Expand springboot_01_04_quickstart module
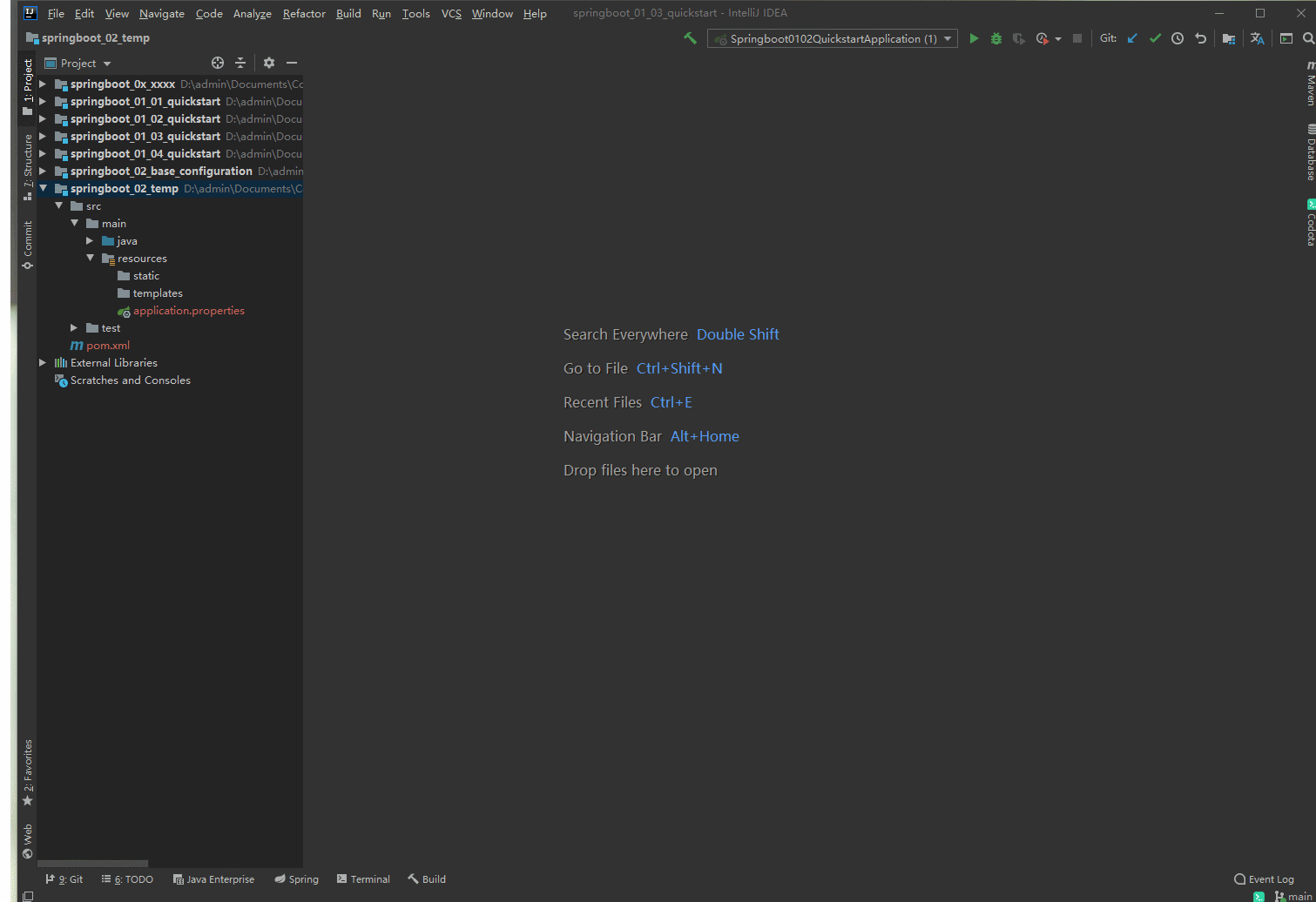The height and width of the screenshot is (902, 1316). pos(43,154)
